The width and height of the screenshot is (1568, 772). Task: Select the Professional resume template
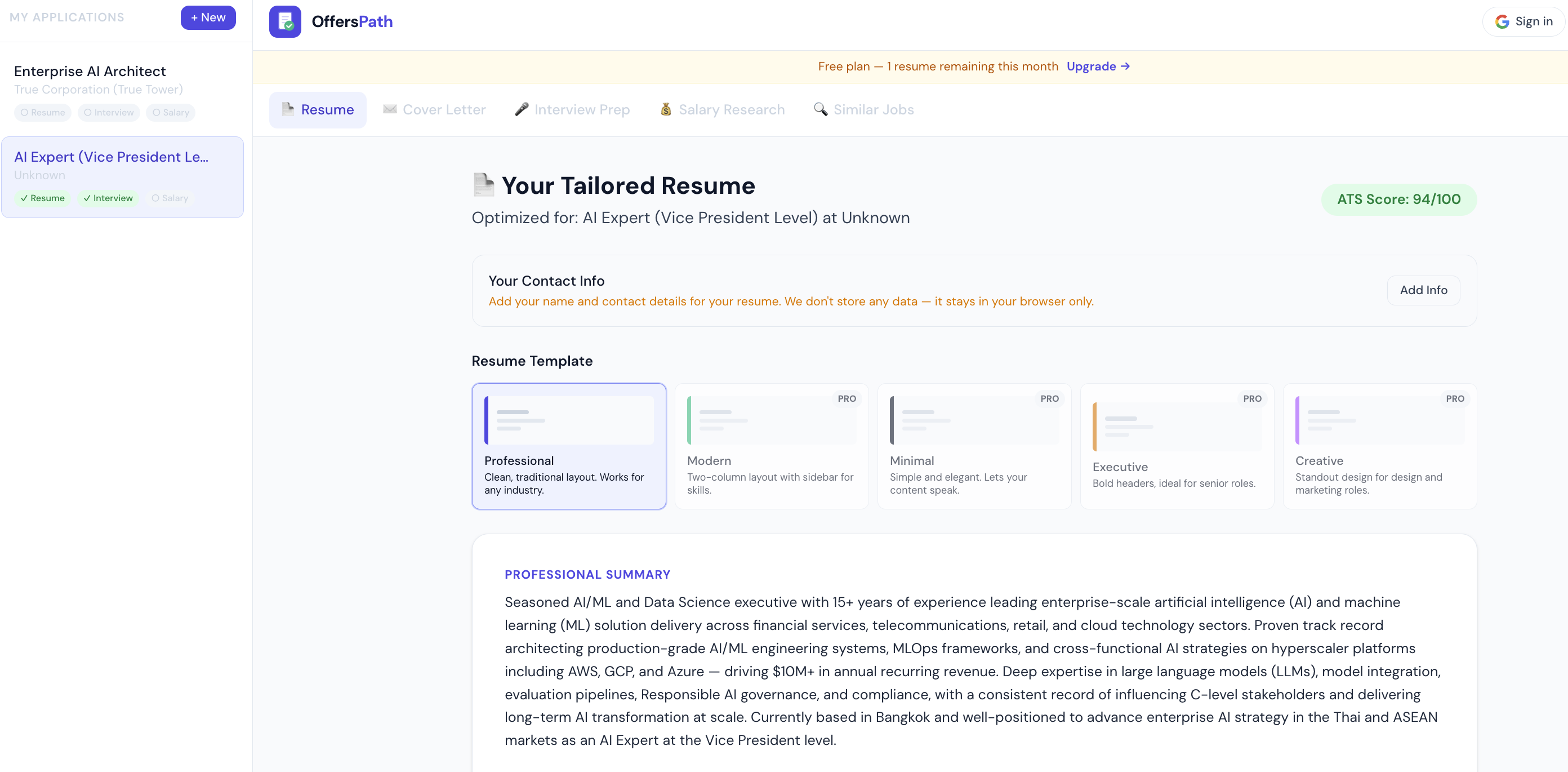568,446
